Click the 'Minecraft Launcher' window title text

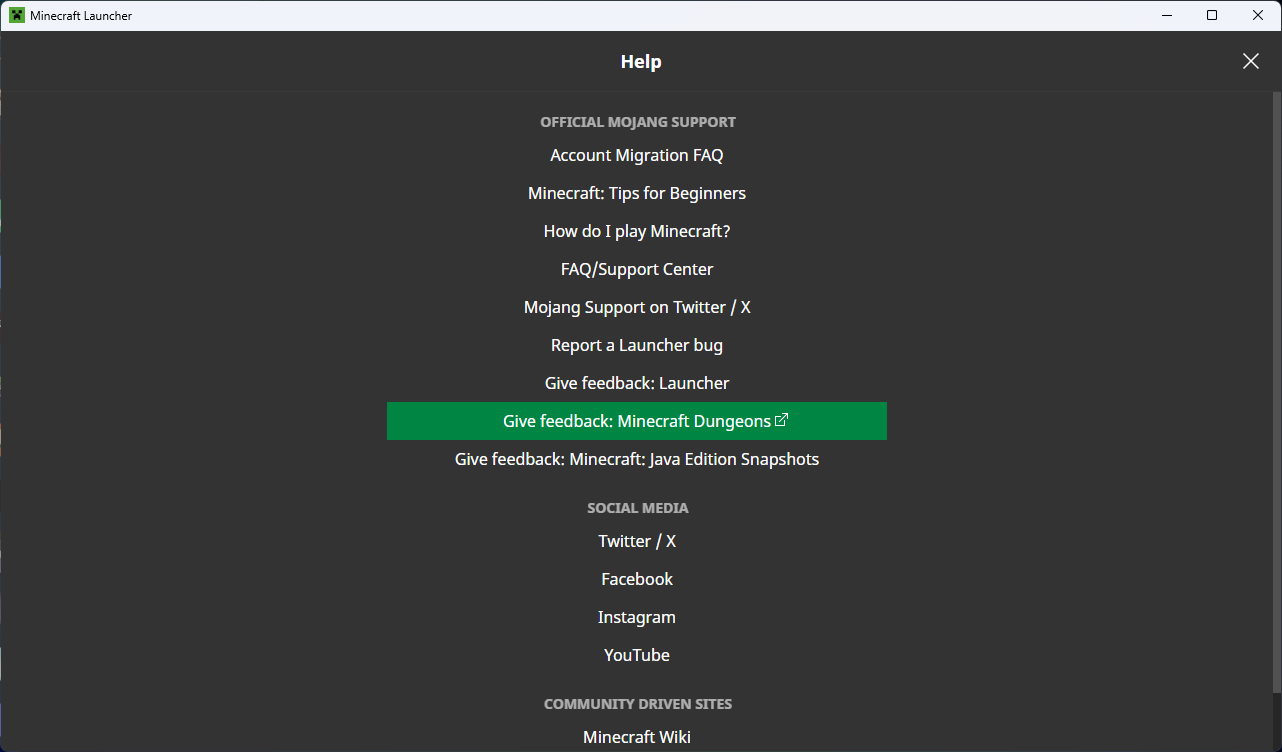(81, 16)
